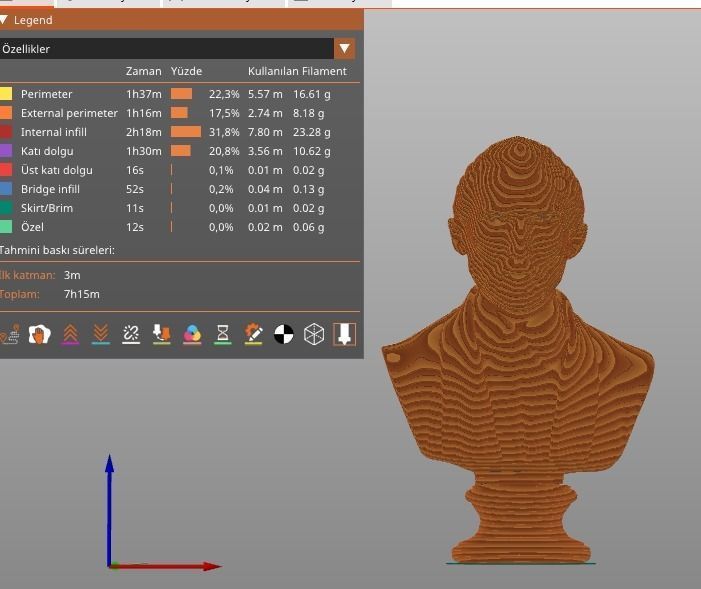Image resolution: width=701 pixels, height=589 pixels.
Task: Toggle Internal infill dark red swatch
Action: (6, 132)
